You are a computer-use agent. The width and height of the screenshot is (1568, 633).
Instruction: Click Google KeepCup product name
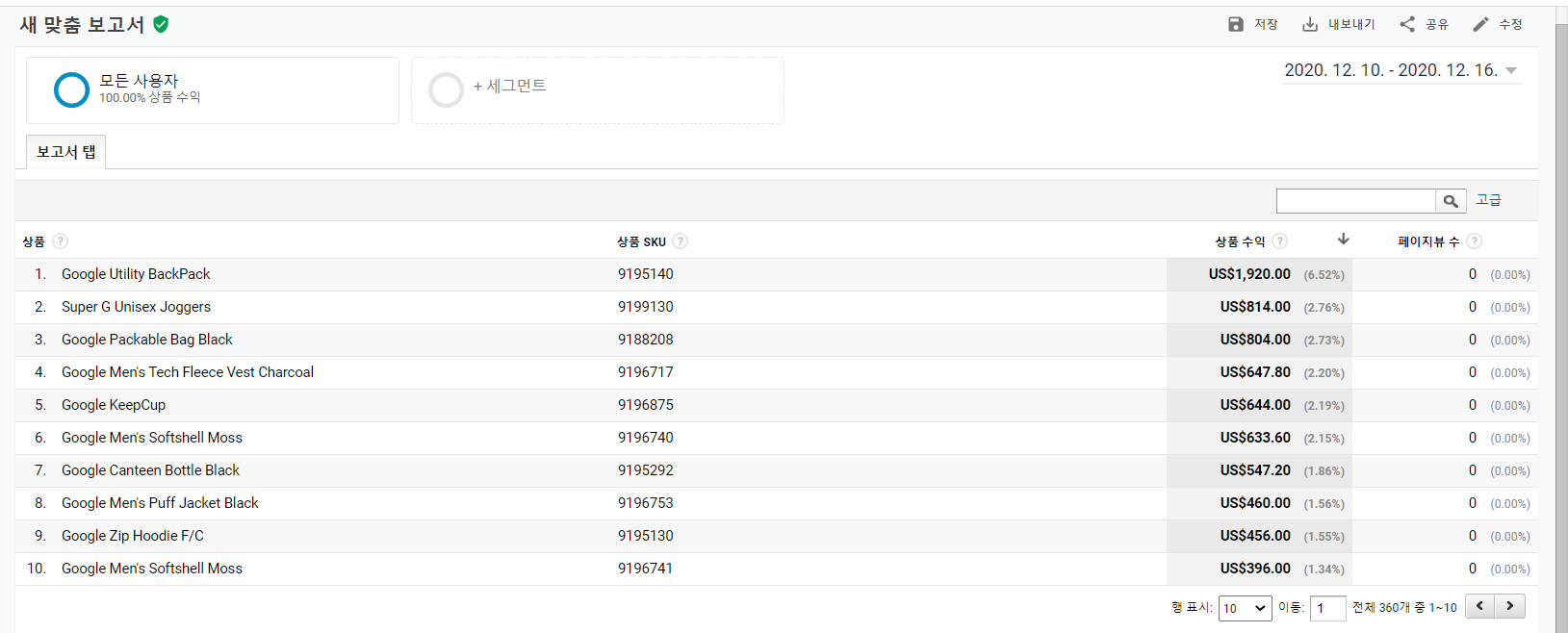[x=114, y=405]
